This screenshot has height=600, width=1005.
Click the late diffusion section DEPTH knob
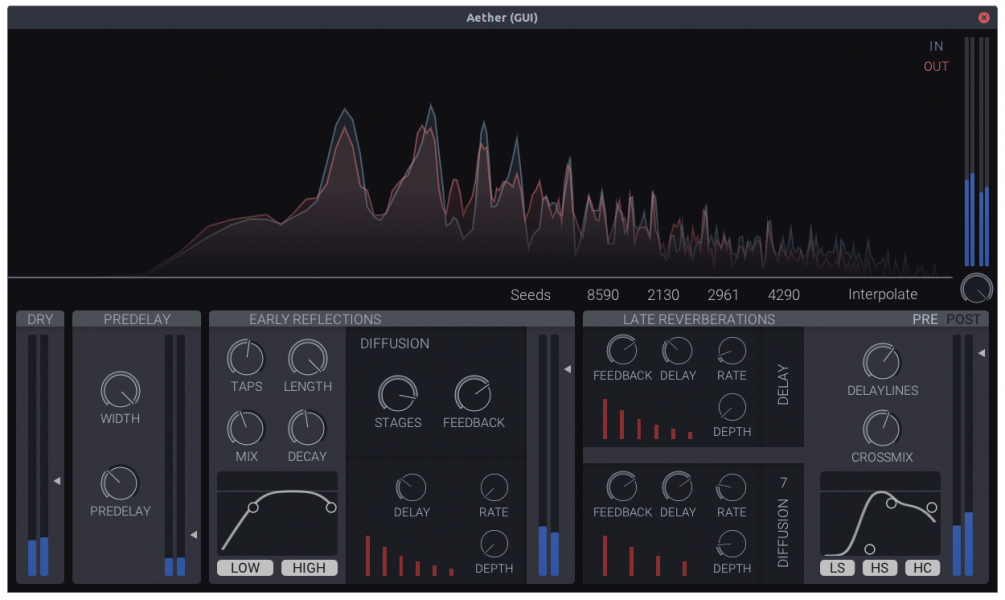point(731,544)
